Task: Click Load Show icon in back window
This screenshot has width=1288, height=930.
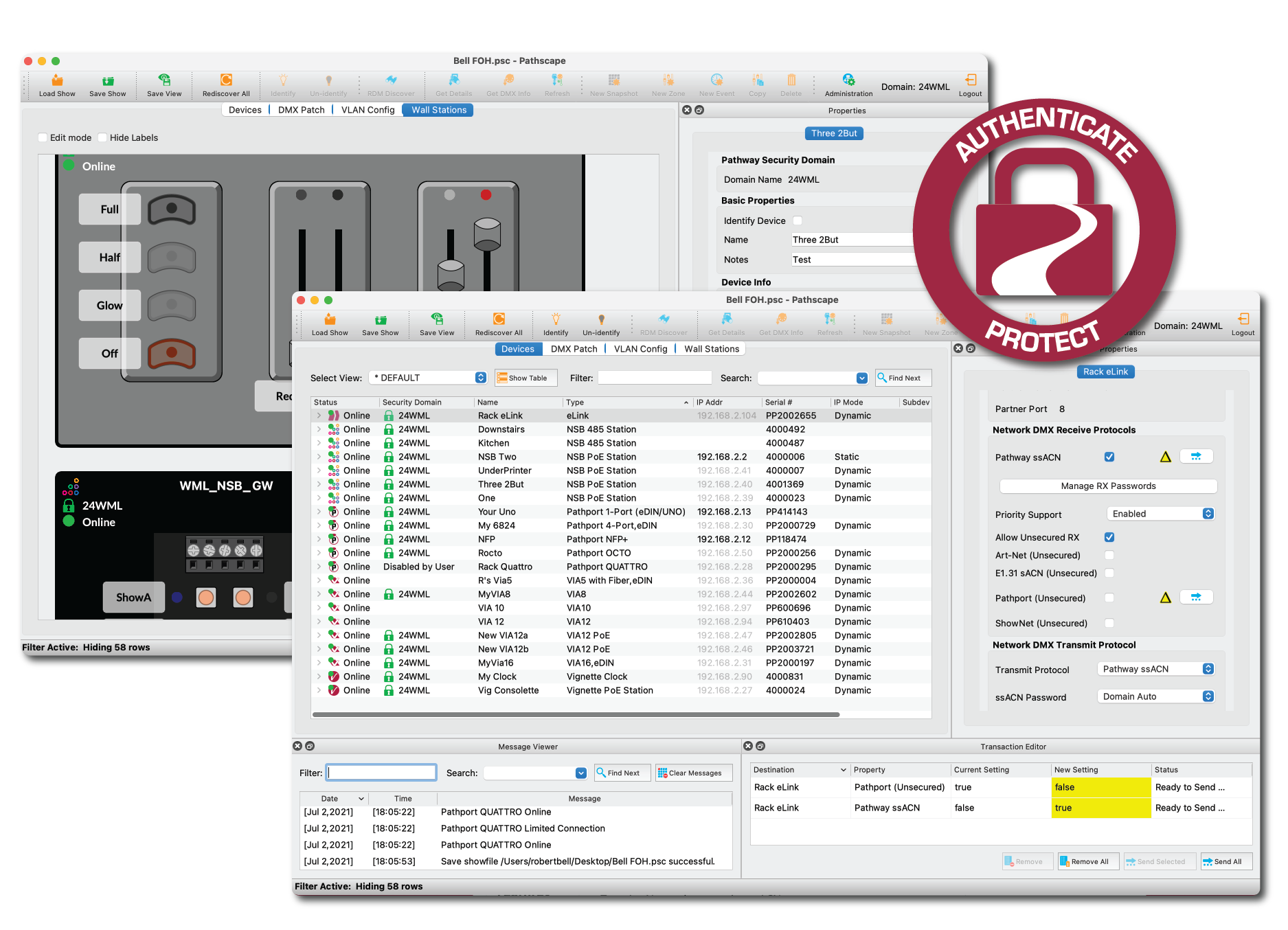Action: pyautogui.click(x=57, y=81)
